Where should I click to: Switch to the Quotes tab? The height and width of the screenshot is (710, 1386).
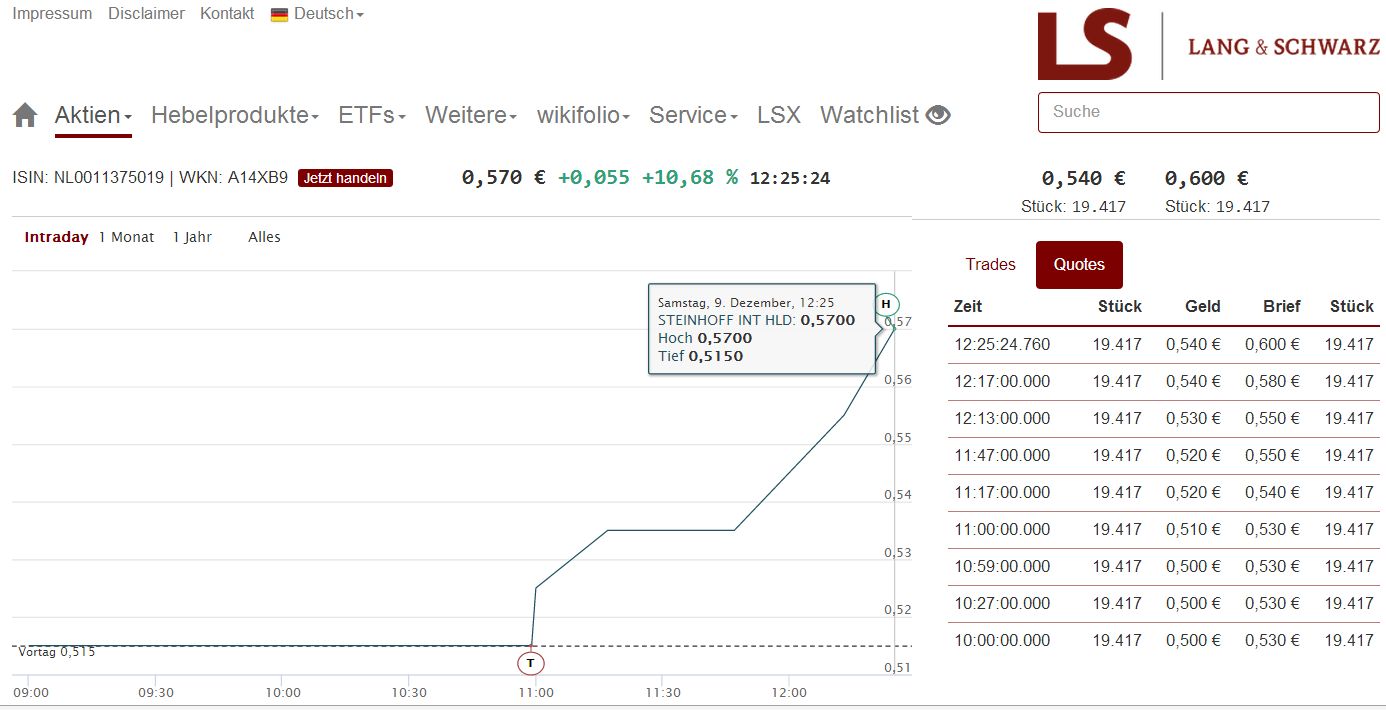[x=1079, y=265]
